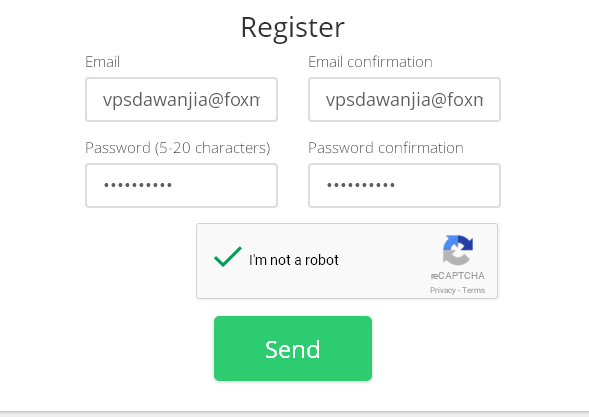The height and width of the screenshot is (417, 589).
Task: Open the reCAPTCHA Terms link
Action: [x=473, y=290]
